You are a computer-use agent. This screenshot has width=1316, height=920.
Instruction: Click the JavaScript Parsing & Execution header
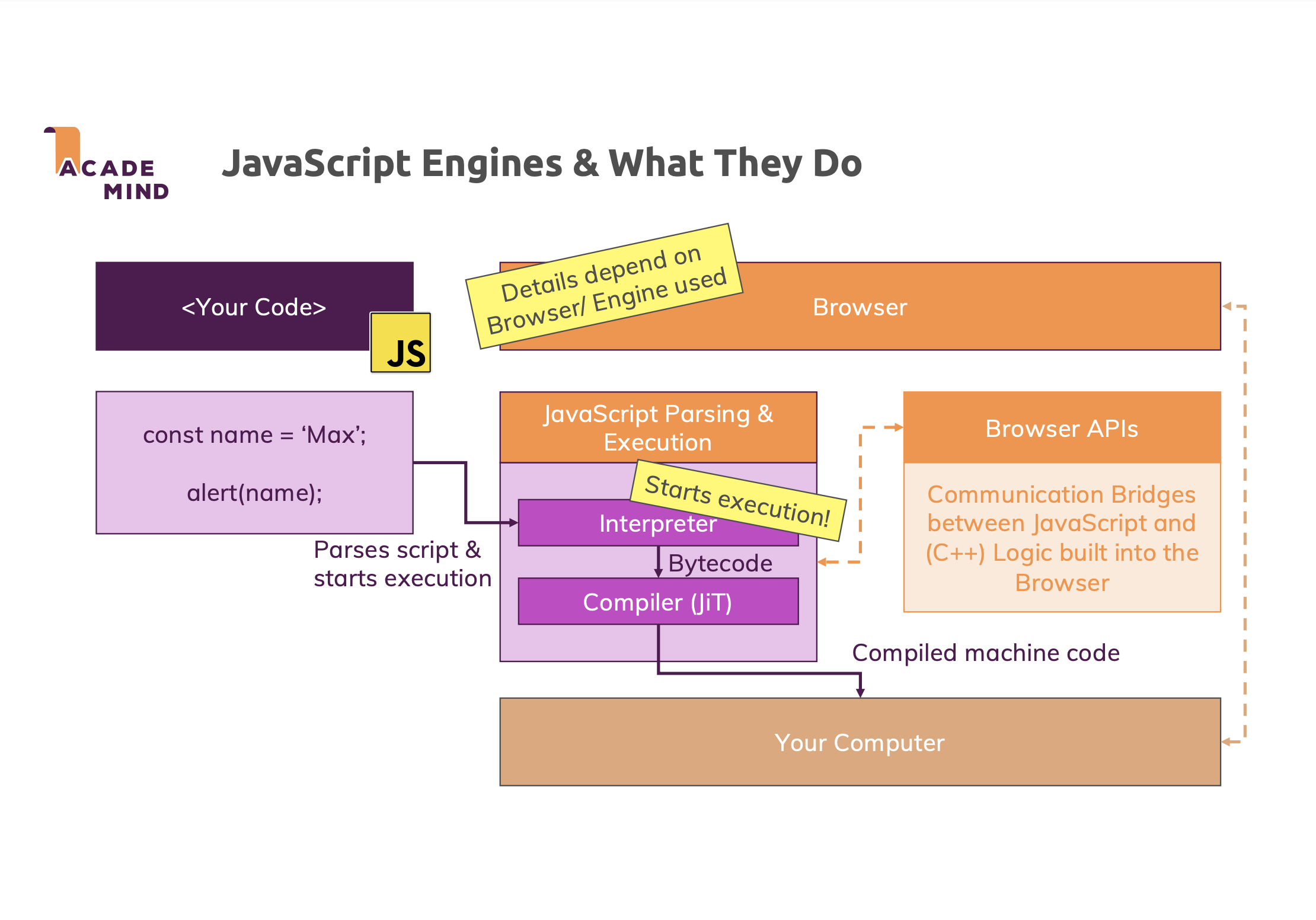tap(658, 427)
